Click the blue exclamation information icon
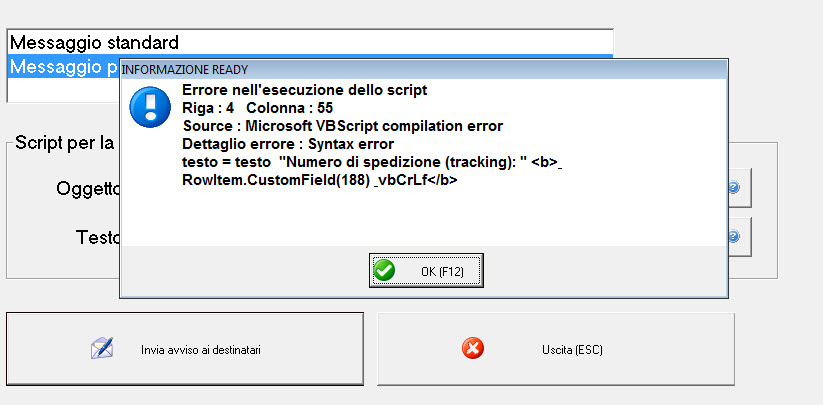Screen dimensions: 823x405 coord(150,107)
